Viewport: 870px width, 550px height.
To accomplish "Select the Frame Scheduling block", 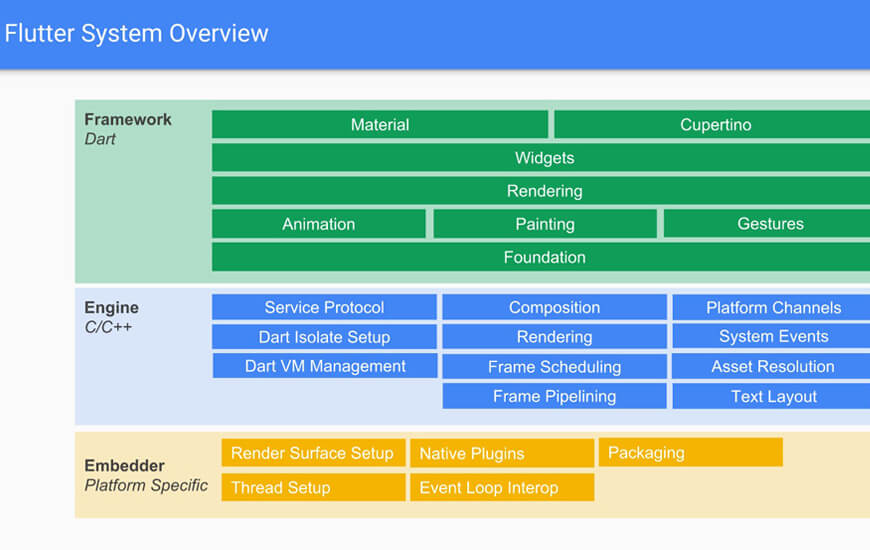I will click(554, 366).
